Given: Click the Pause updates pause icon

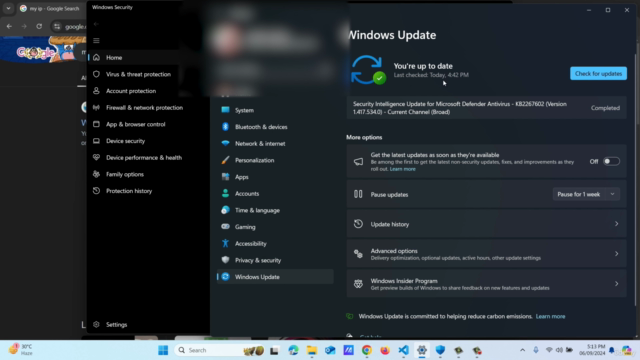Looking at the screenshot, I should (358, 194).
